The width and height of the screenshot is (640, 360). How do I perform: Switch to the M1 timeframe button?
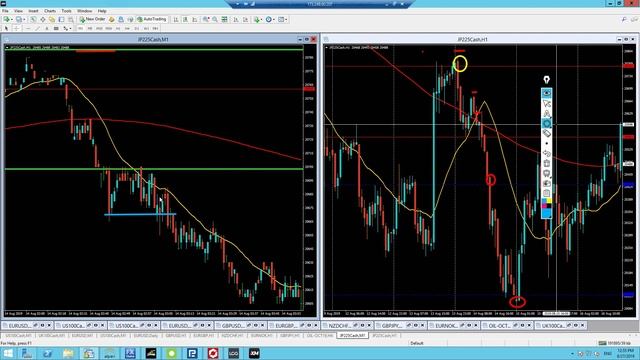coord(80,29)
